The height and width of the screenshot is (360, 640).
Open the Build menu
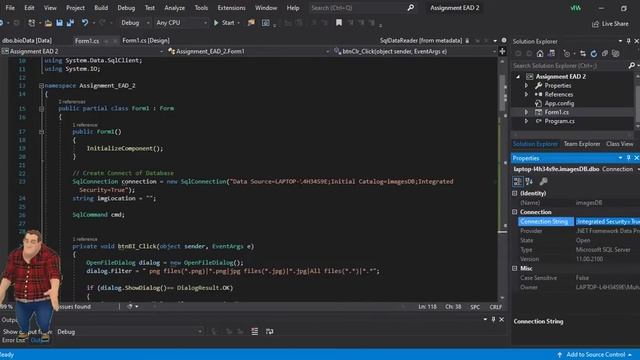coord(101,8)
